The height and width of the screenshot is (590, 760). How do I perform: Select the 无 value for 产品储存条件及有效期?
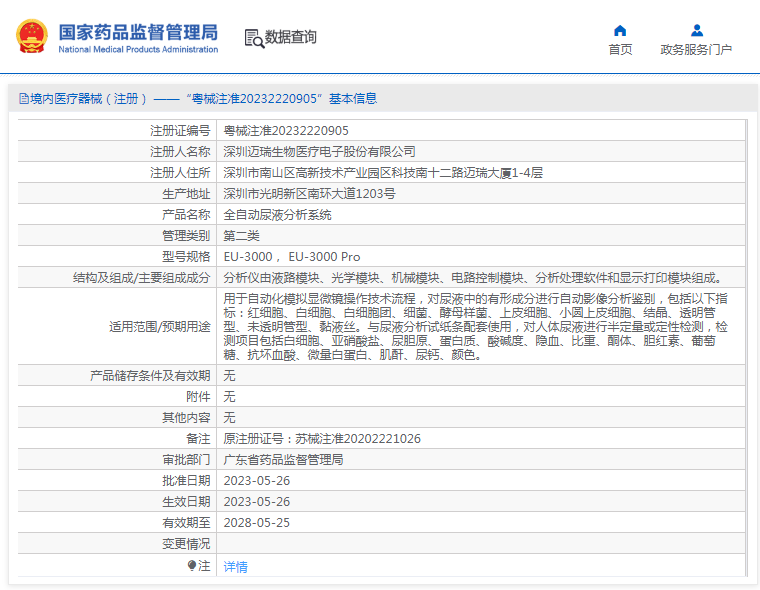coord(229,376)
